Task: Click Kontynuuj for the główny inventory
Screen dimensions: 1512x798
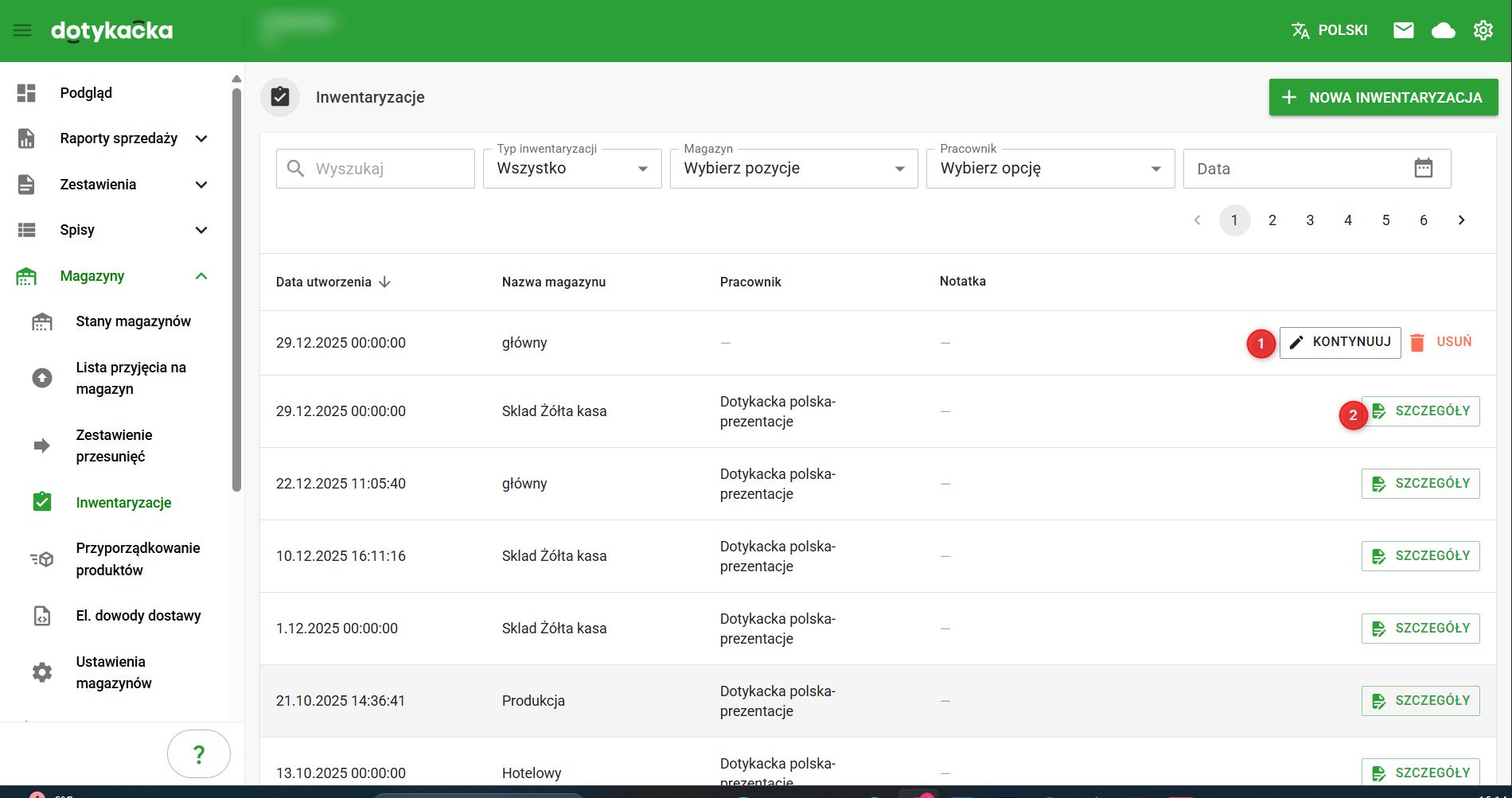Action: [x=1340, y=342]
